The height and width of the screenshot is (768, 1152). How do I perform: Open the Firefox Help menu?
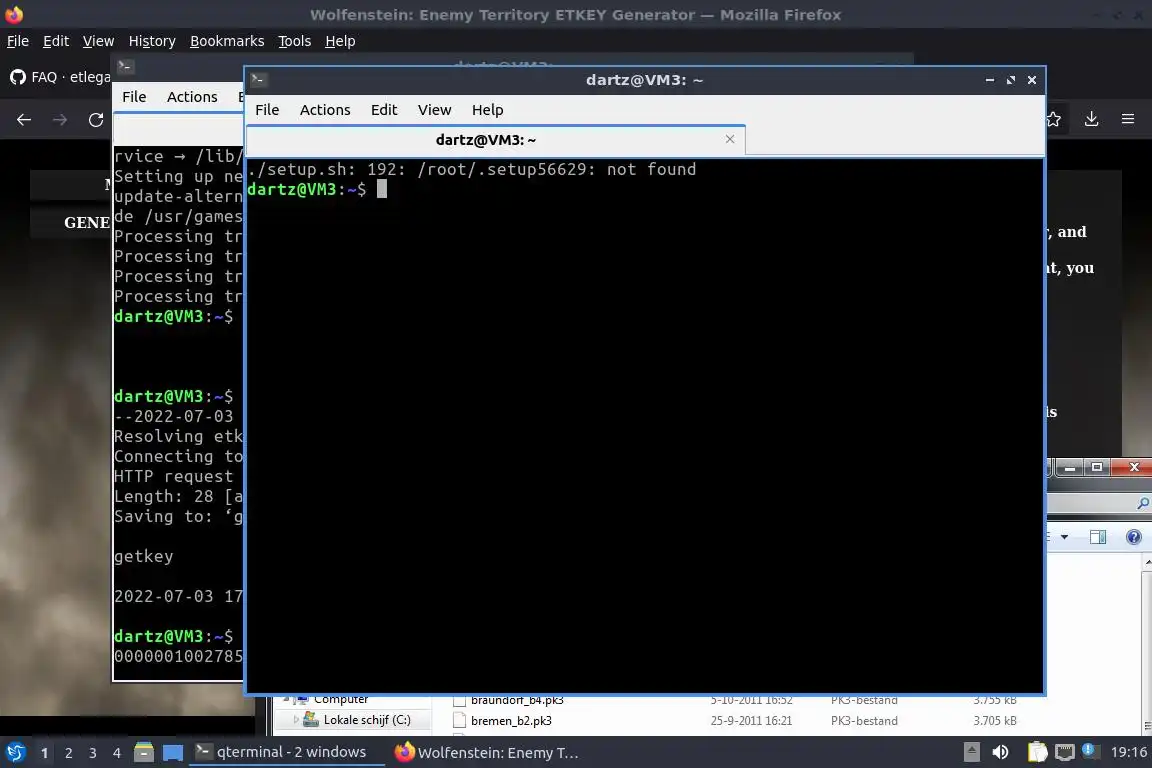pos(340,41)
